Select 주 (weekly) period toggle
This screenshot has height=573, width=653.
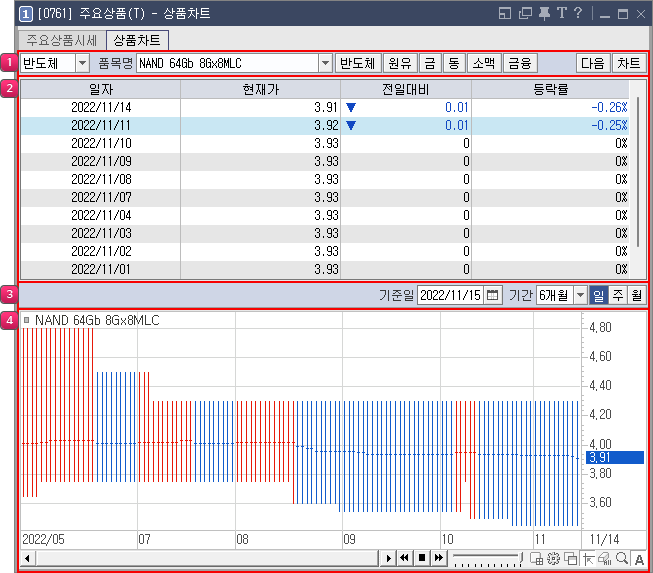[618, 295]
